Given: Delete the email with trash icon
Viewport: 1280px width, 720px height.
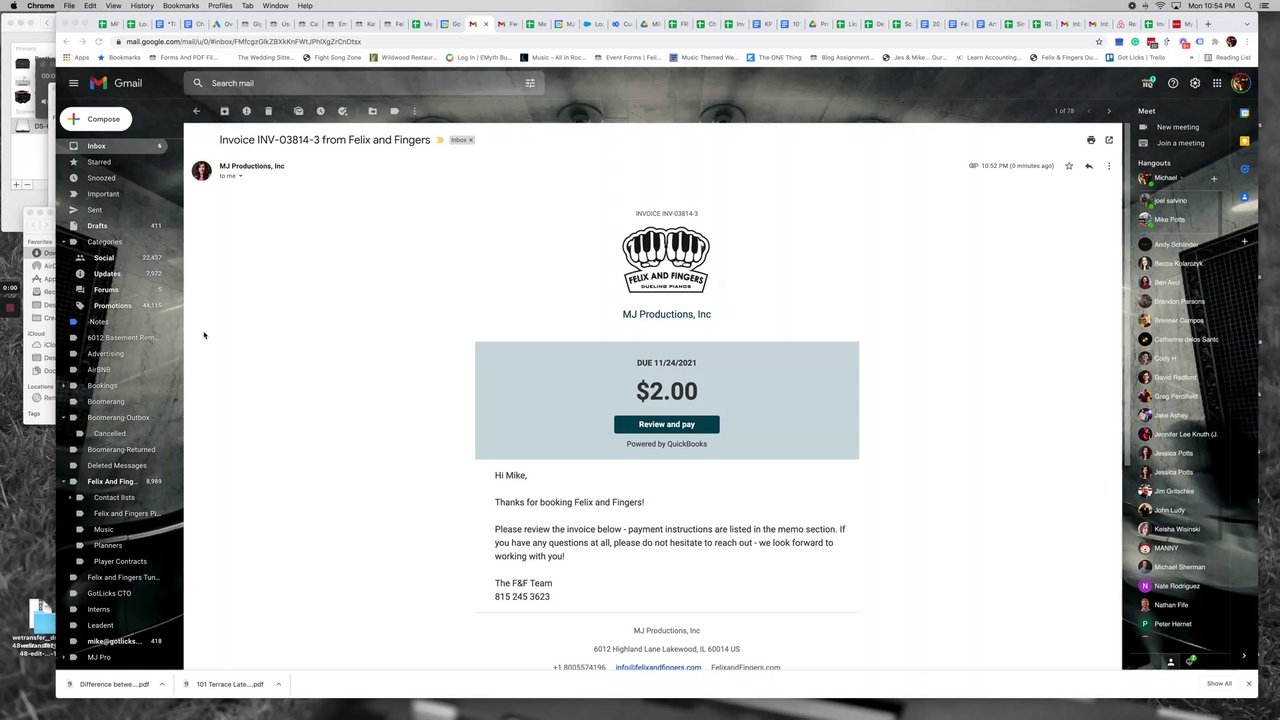Looking at the screenshot, I should (268, 111).
